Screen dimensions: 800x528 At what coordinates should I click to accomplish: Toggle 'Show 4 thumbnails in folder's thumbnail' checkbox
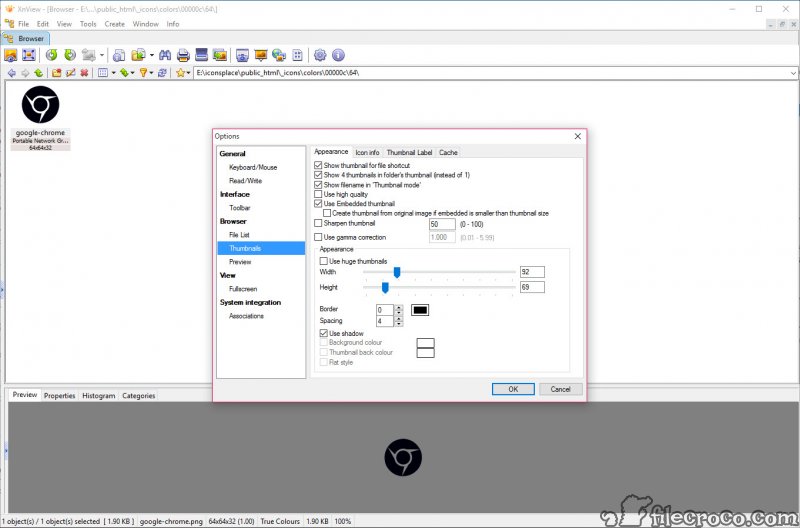pyautogui.click(x=318, y=175)
